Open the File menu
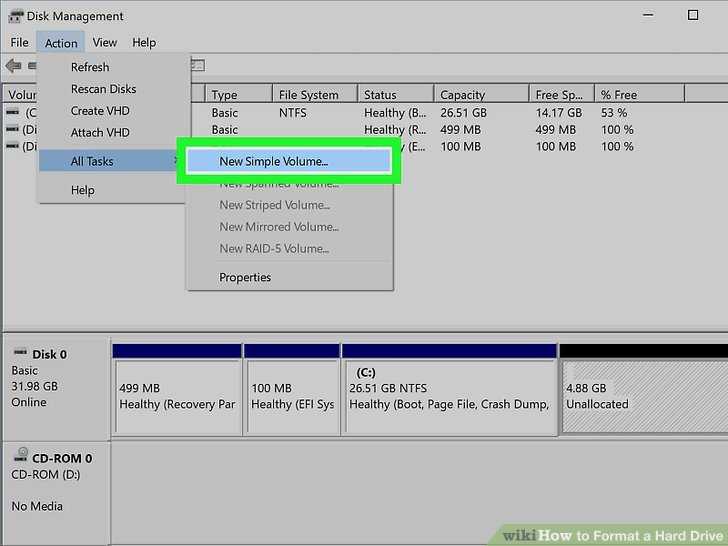The image size is (728, 546). [x=20, y=43]
